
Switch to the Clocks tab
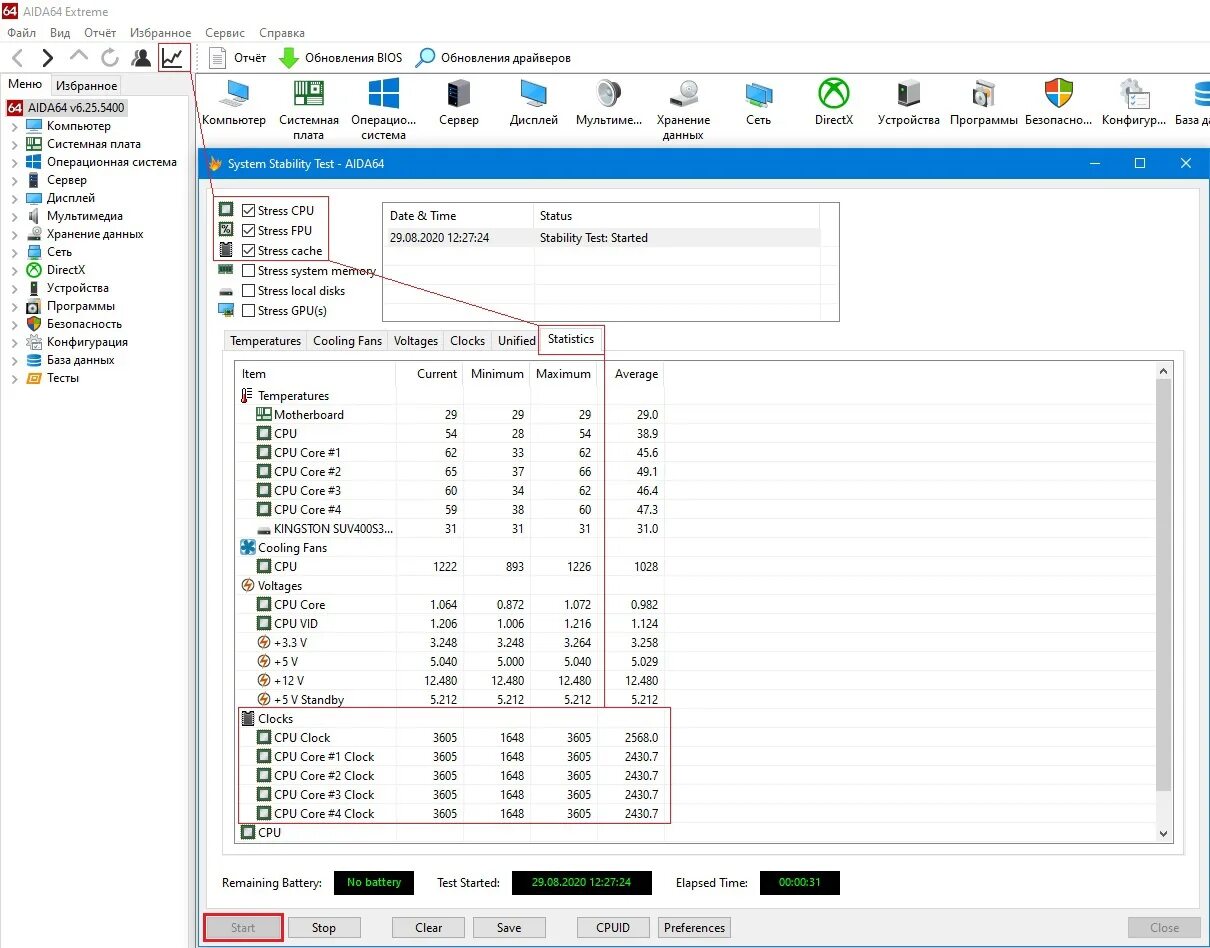467,341
